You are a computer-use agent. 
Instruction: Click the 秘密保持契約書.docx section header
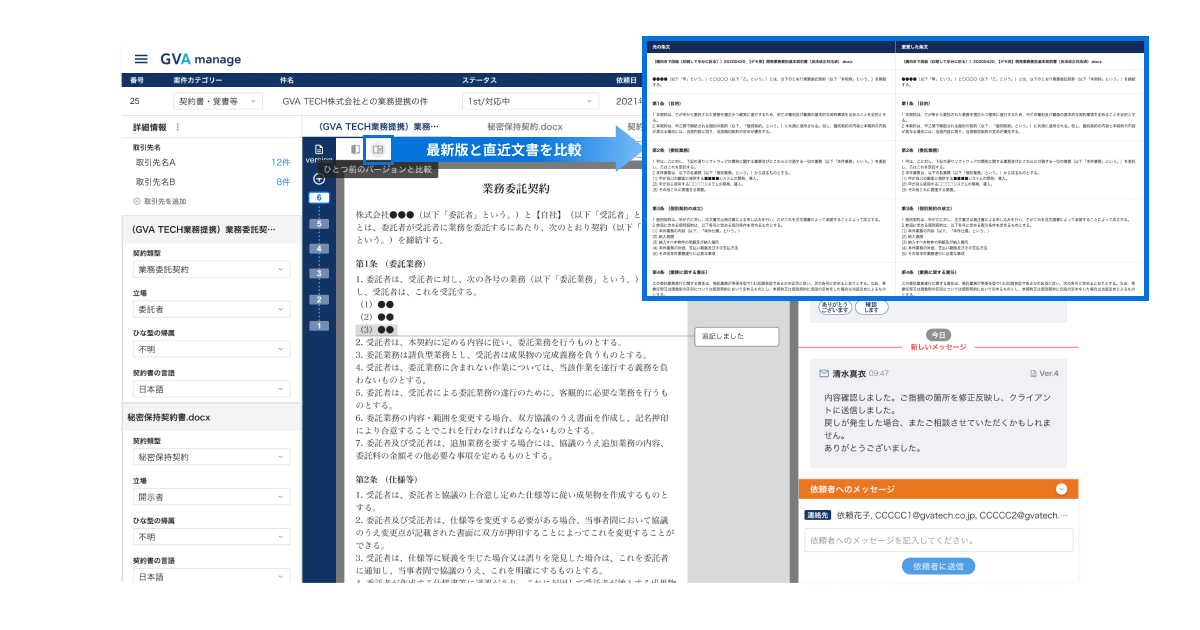point(211,416)
